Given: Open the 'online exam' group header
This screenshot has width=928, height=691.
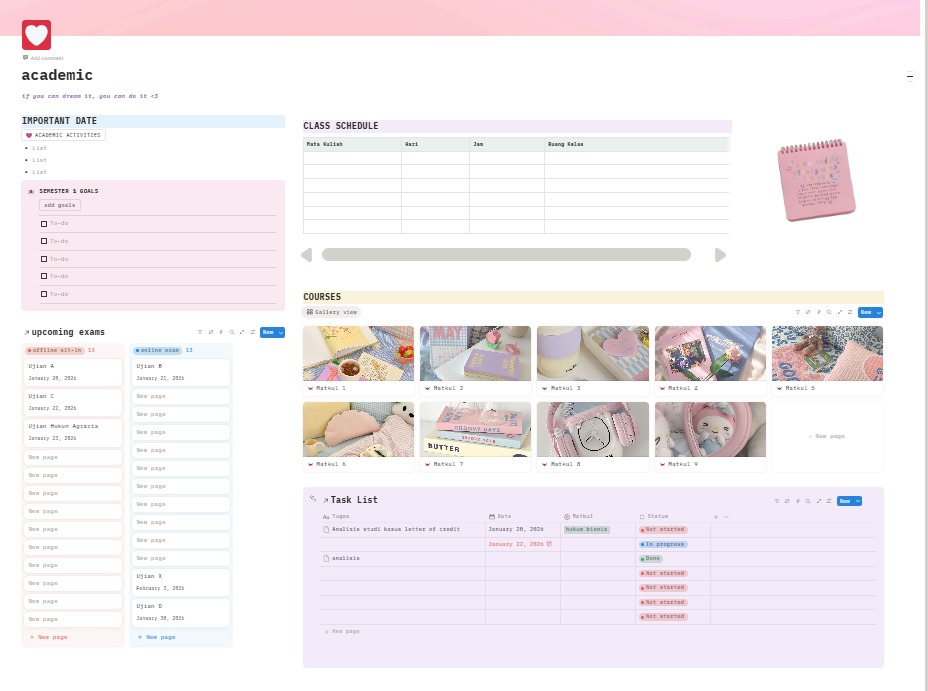Looking at the screenshot, I should [157, 350].
